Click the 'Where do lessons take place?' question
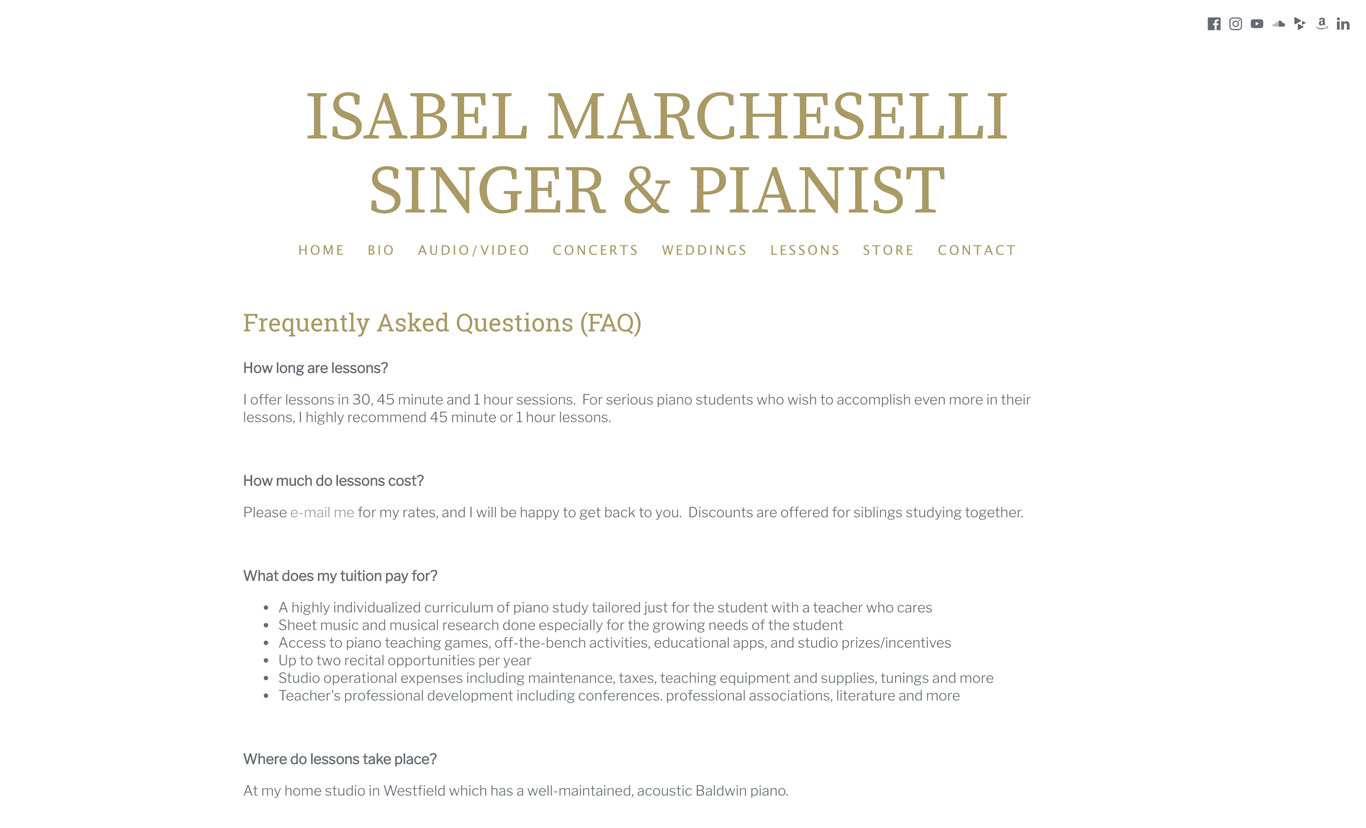 pyautogui.click(x=340, y=759)
